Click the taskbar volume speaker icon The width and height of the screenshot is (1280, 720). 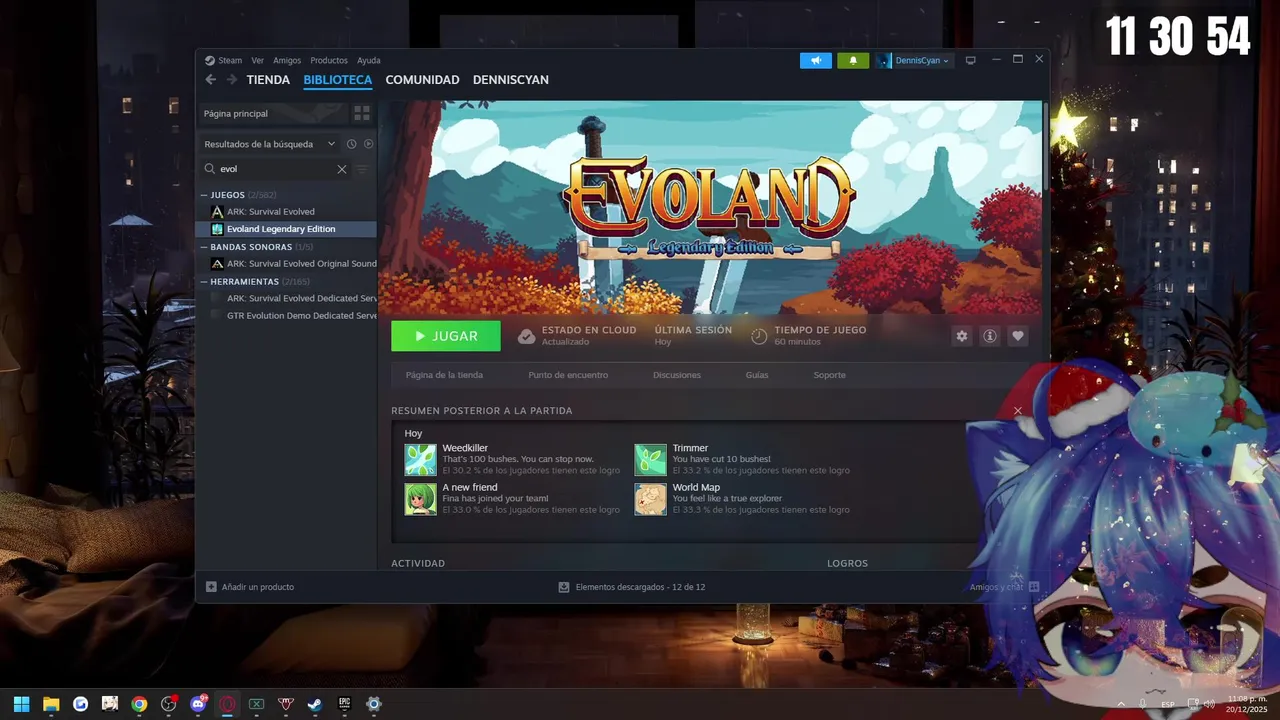(1209, 704)
